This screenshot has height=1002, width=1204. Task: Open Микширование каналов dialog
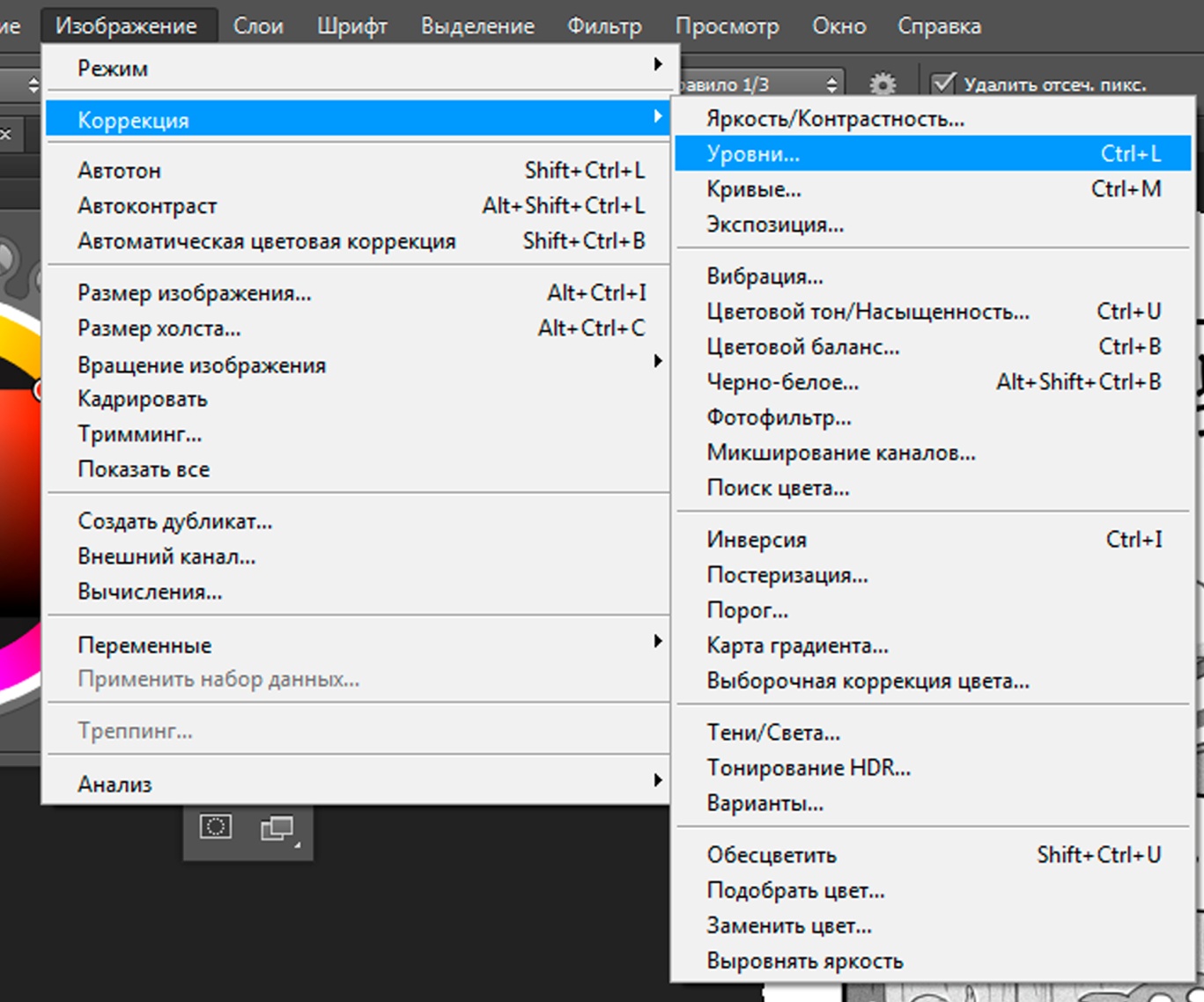pos(933,453)
